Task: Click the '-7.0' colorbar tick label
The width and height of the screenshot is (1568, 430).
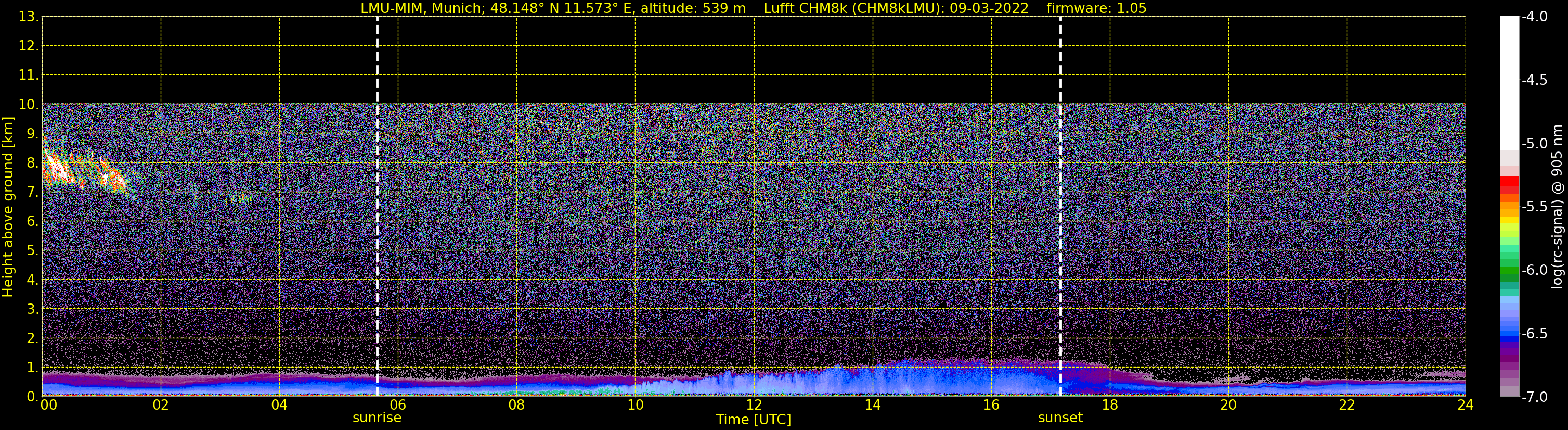Action: click(1535, 397)
